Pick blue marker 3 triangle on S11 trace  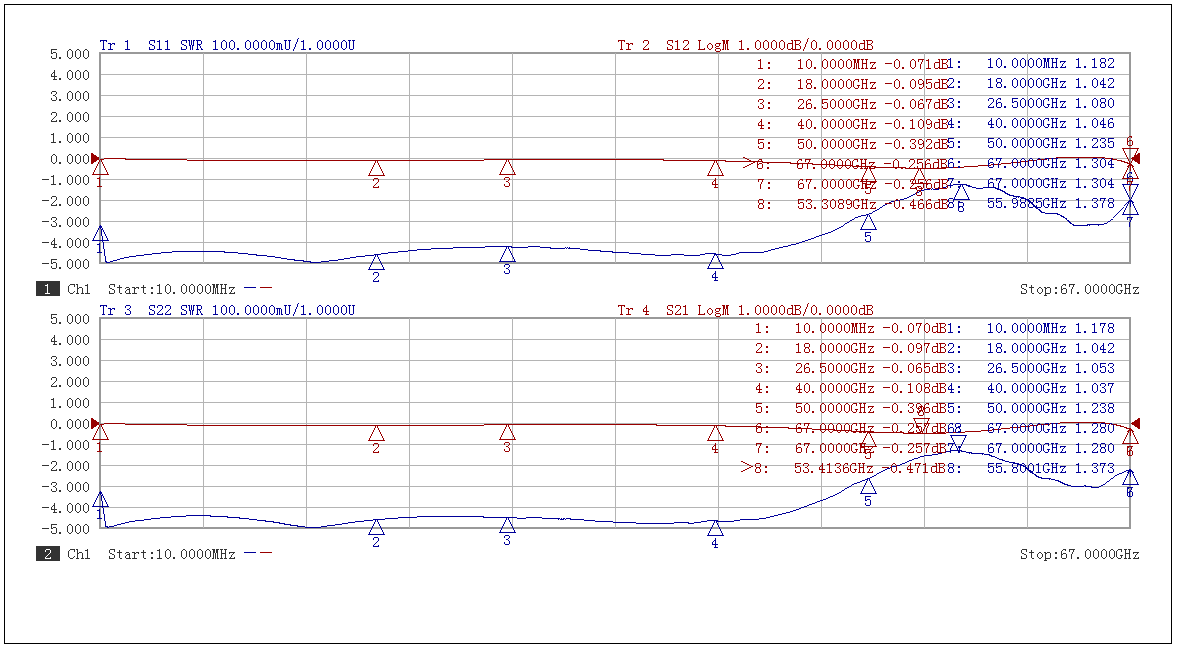click(x=507, y=254)
